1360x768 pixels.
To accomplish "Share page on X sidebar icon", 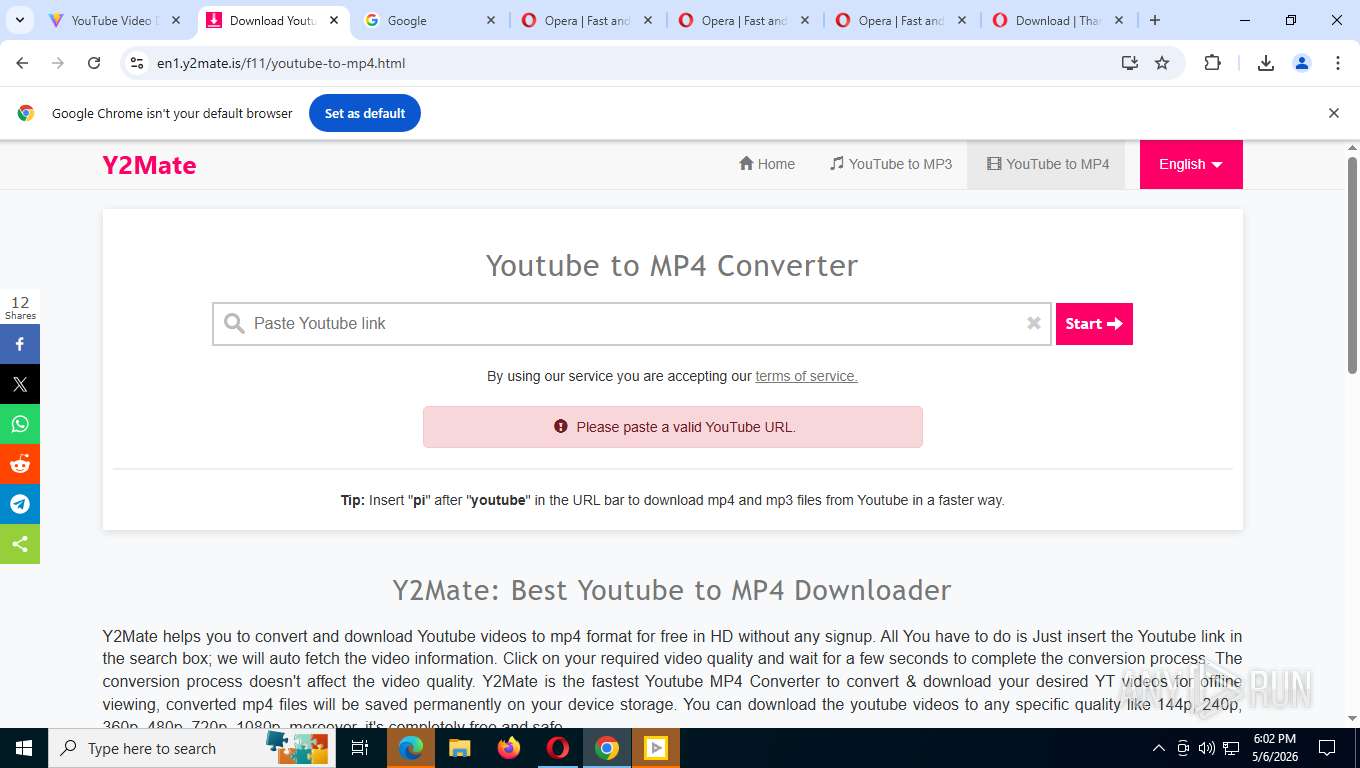I will 20,384.
